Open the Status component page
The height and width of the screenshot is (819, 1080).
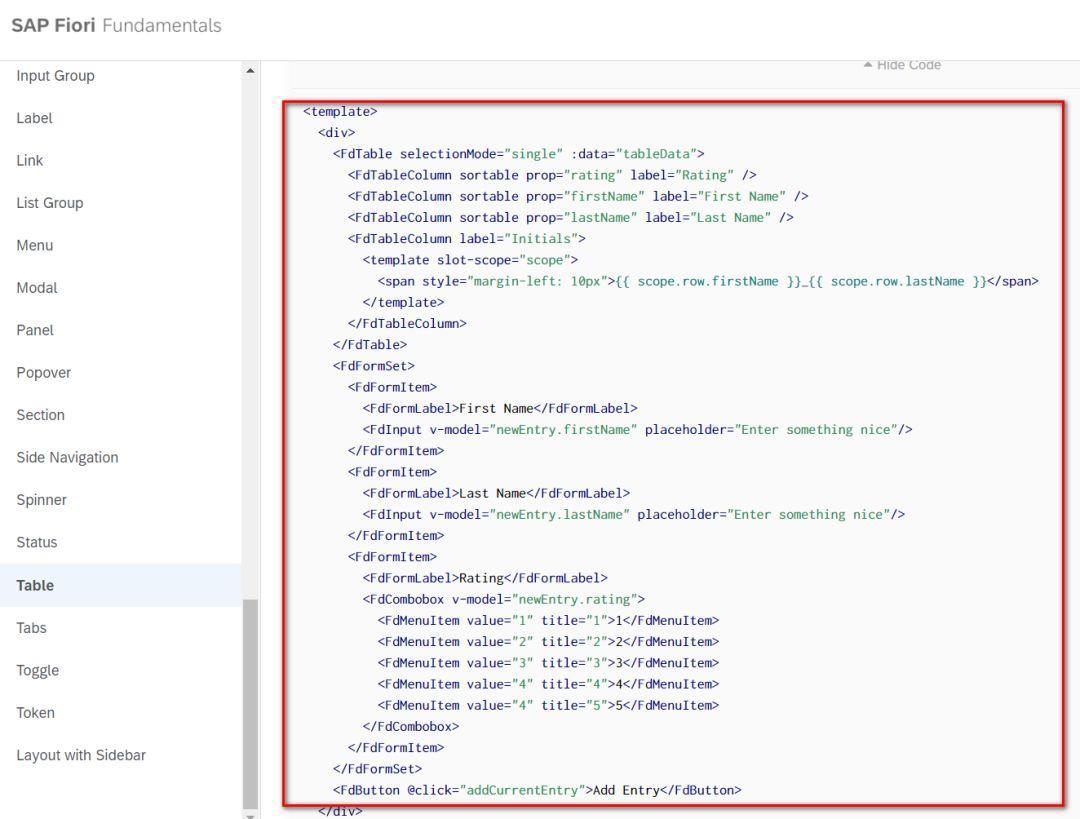37,543
